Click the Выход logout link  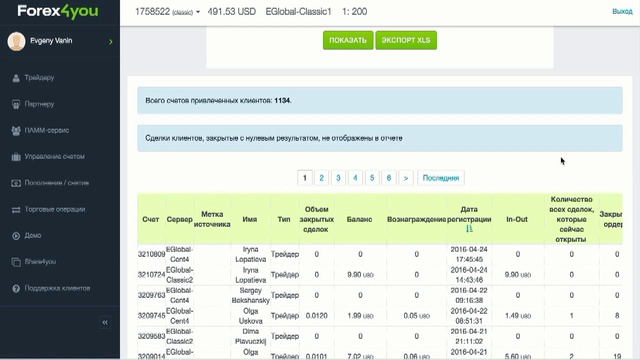pyautogui.click(x=622, y=11)
